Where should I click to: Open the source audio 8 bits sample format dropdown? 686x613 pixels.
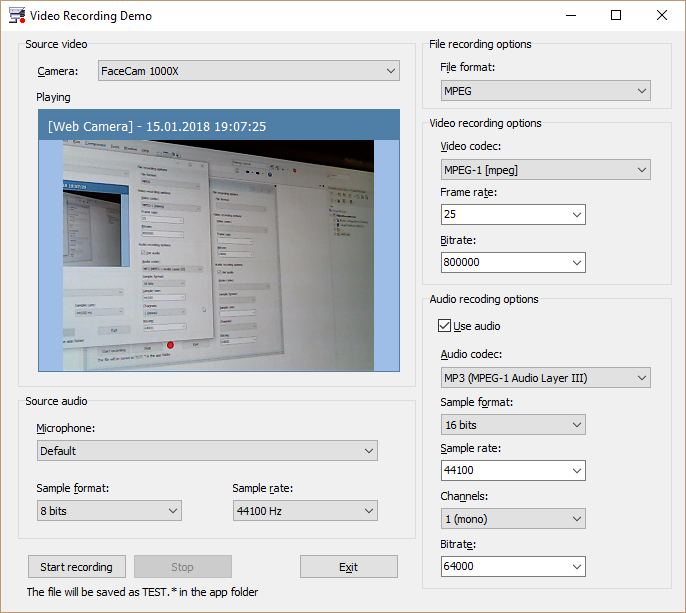pyautogui.click(x=108, y=511)
